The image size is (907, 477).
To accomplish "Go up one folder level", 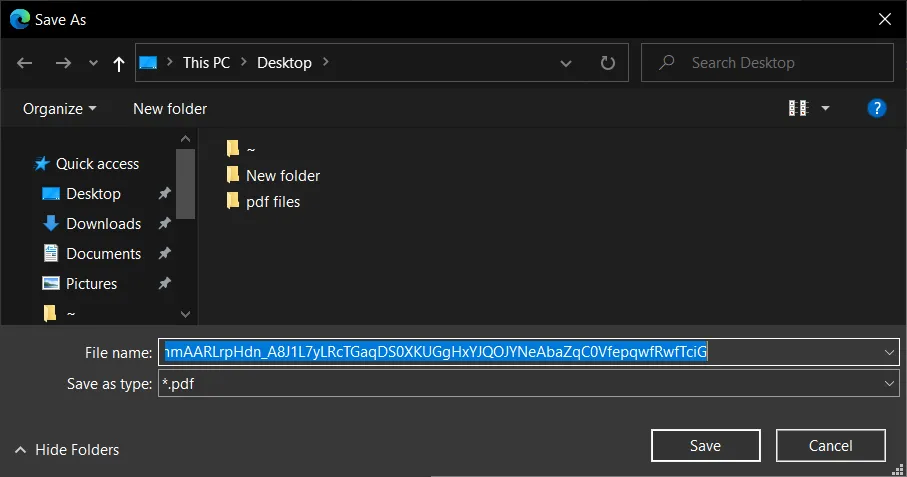I will point(119,63).
